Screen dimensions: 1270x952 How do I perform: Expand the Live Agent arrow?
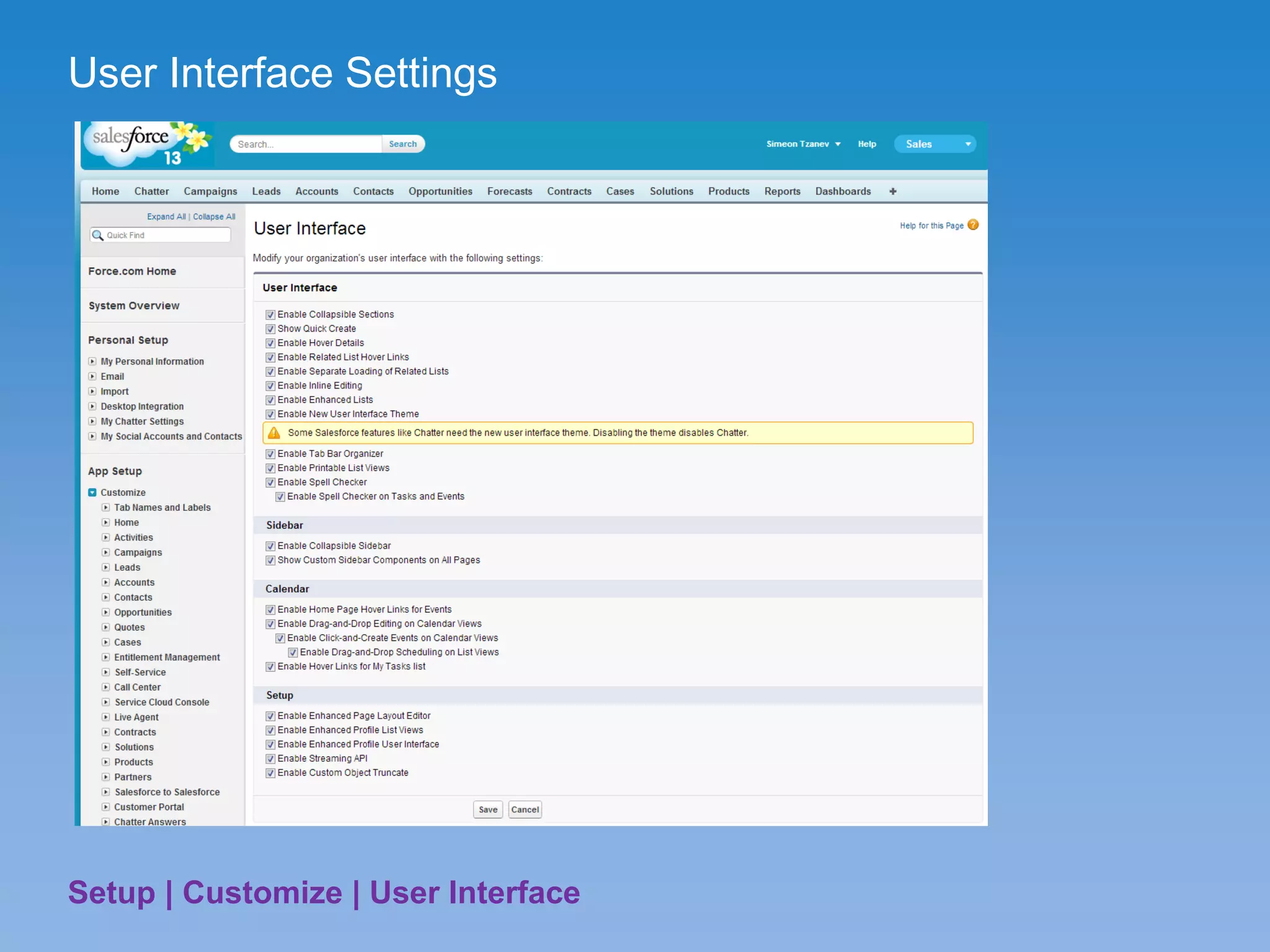[106, 717]
